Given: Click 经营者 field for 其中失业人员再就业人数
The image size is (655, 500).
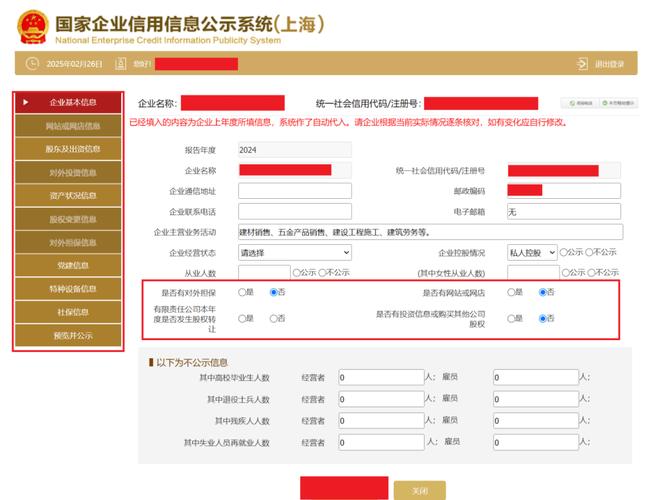Looking at the screenshot, I should [381, 442].
